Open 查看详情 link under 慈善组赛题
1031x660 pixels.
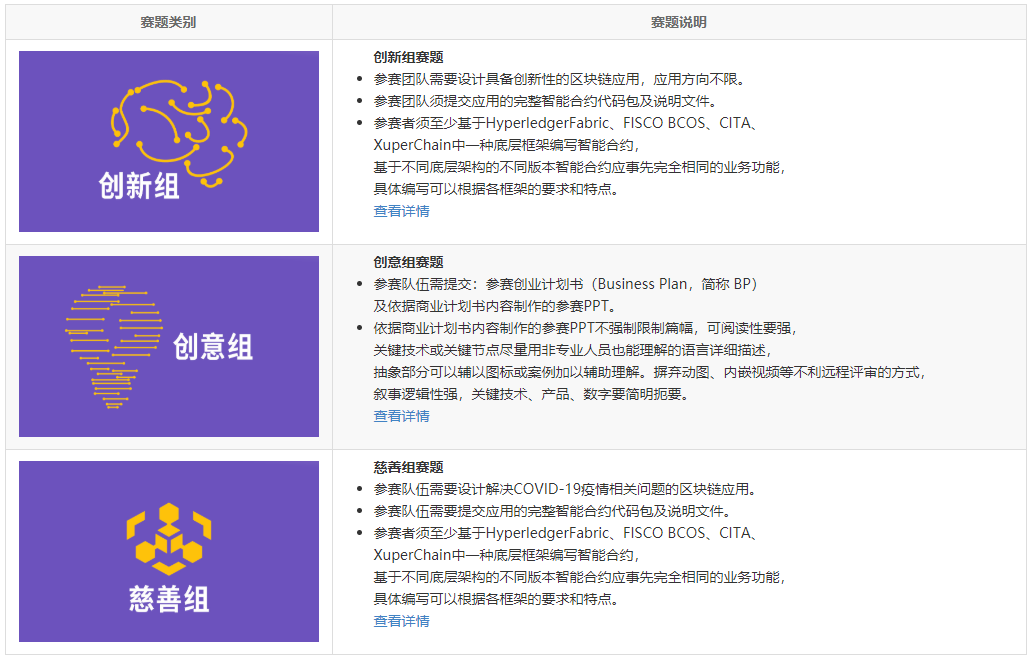[401, 621]
